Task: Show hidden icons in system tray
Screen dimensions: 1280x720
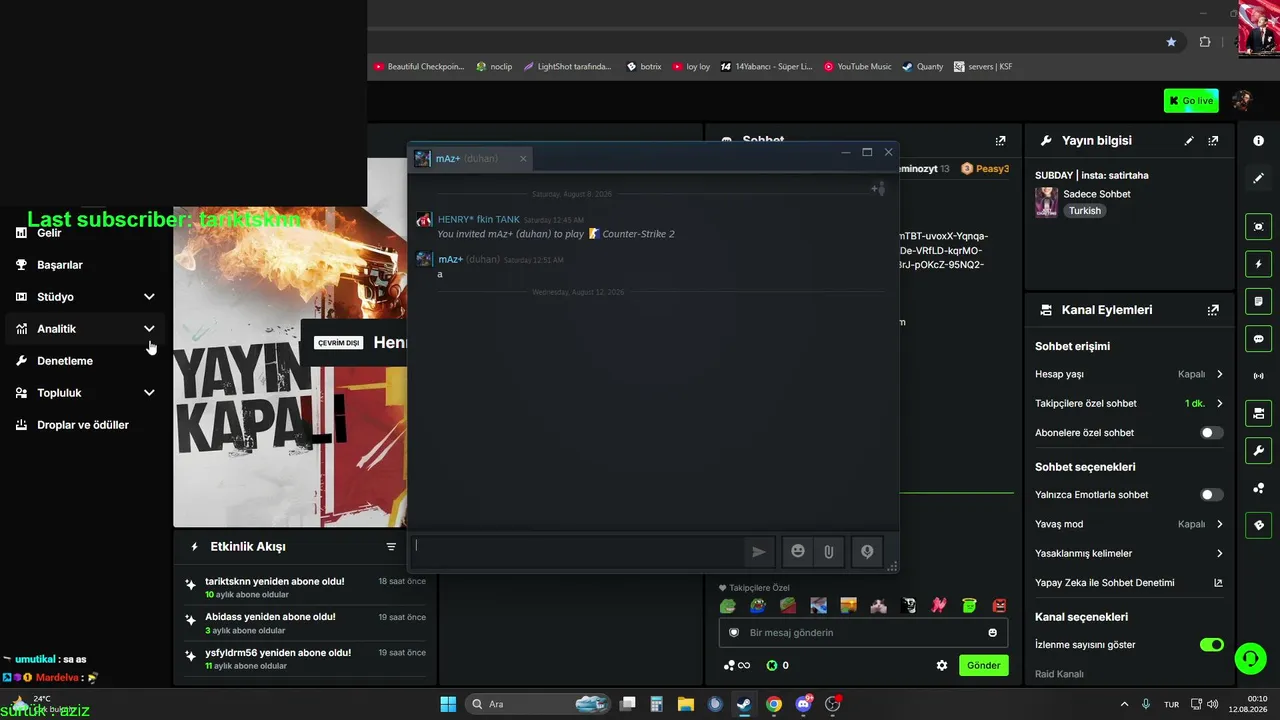Action: pyautogui.click(x=1124, y=704)
